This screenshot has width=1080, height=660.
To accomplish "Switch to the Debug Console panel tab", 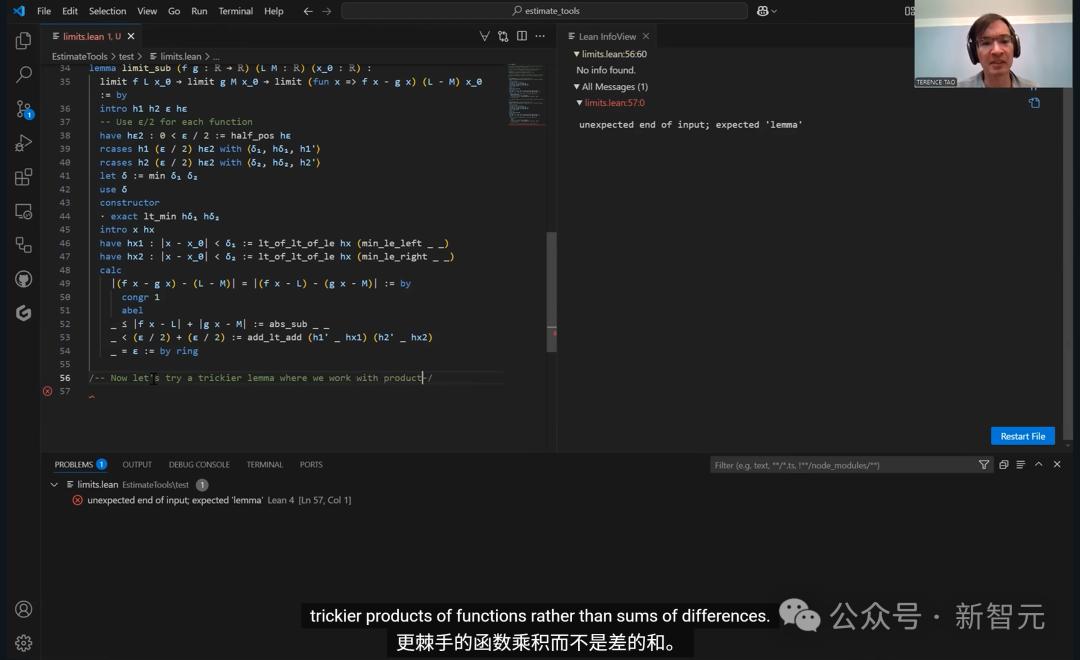I will tap(199, 465).
